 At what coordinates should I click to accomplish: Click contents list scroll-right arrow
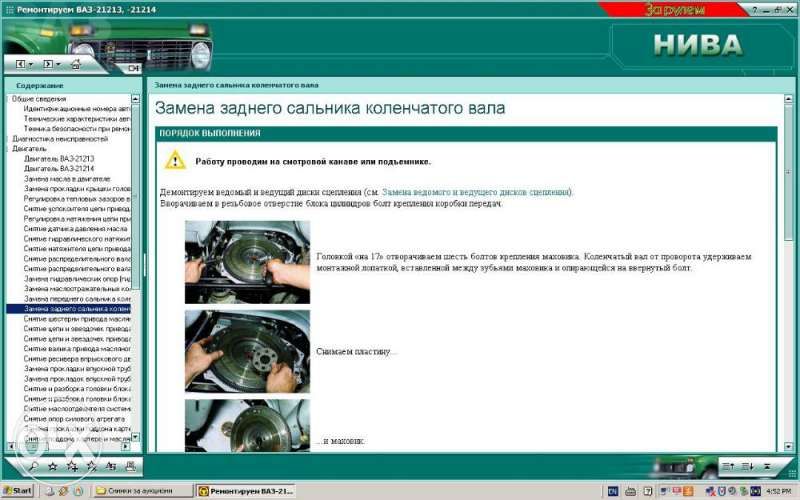point(126,446)
